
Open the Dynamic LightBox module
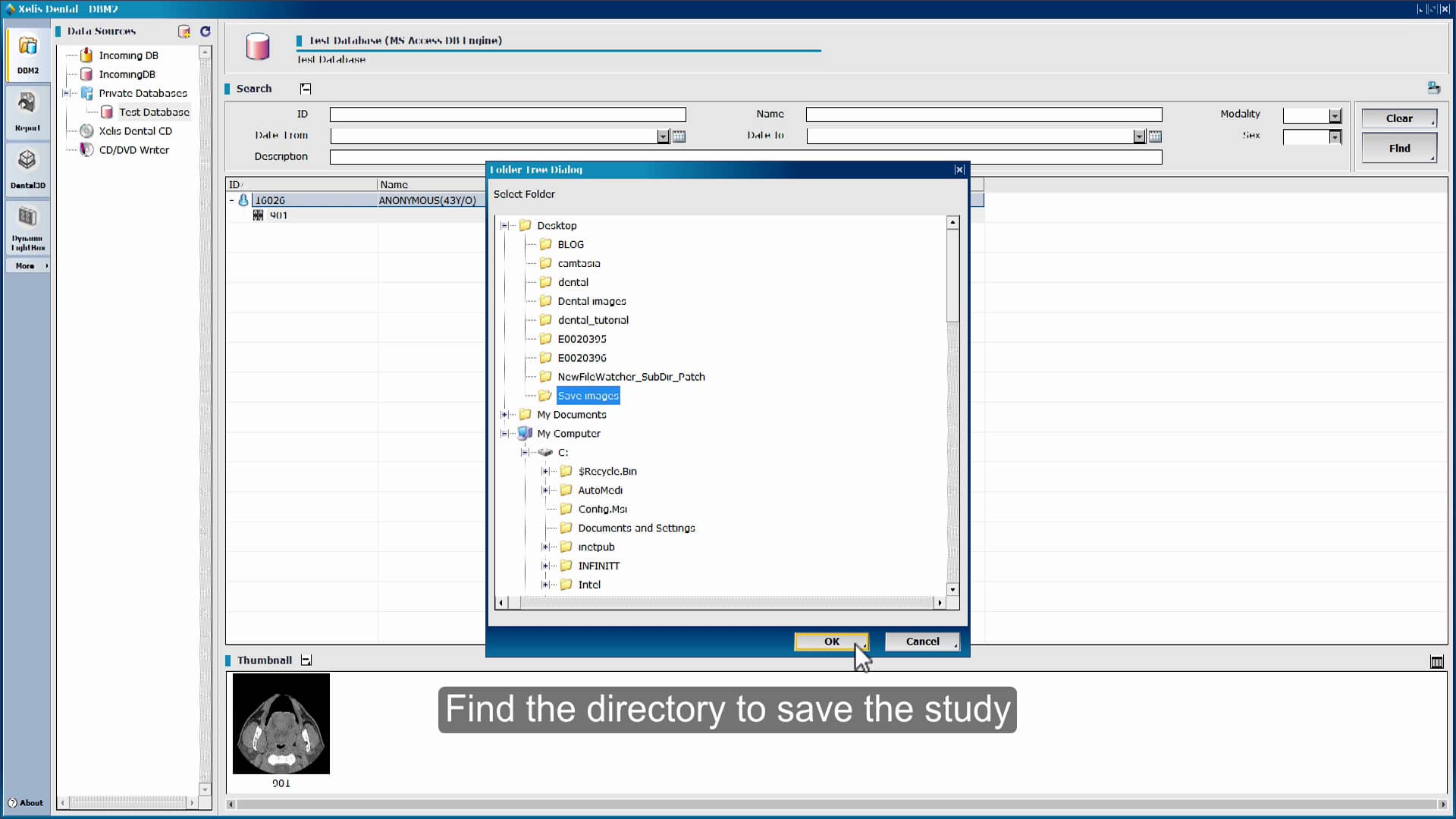point(27,227)
